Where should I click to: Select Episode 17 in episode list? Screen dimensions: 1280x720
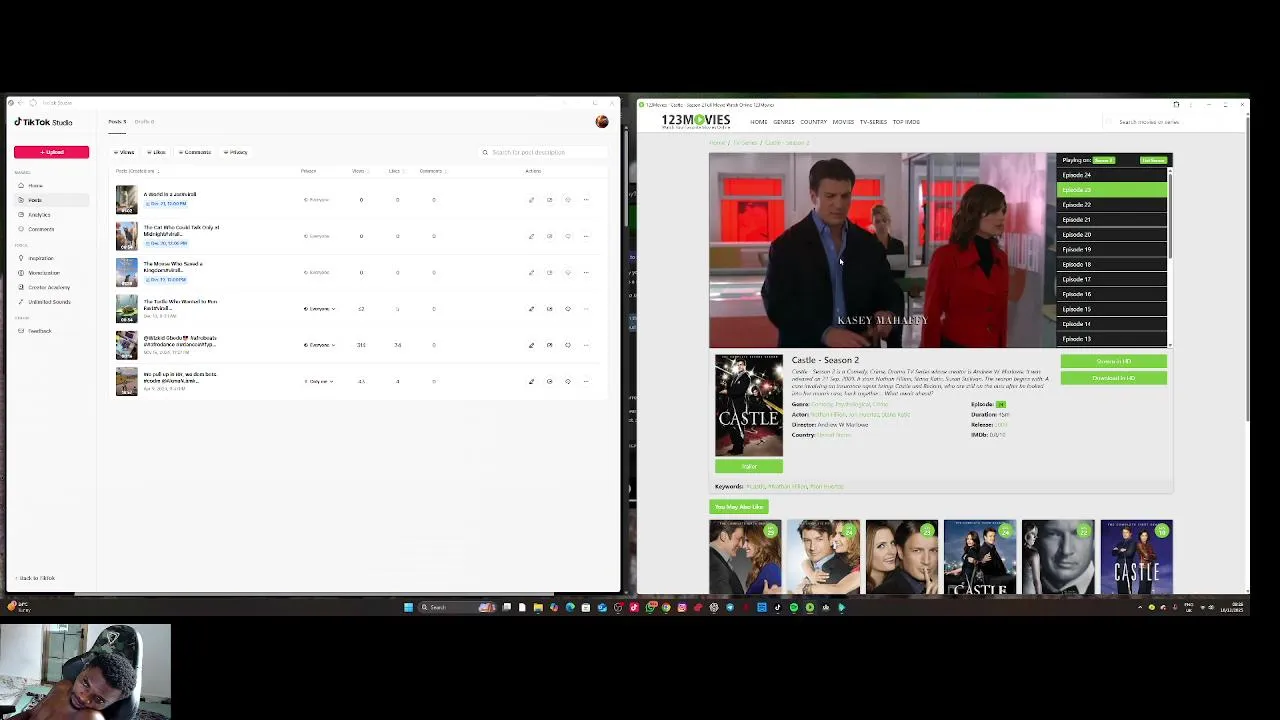click(x=1112, y=279)
